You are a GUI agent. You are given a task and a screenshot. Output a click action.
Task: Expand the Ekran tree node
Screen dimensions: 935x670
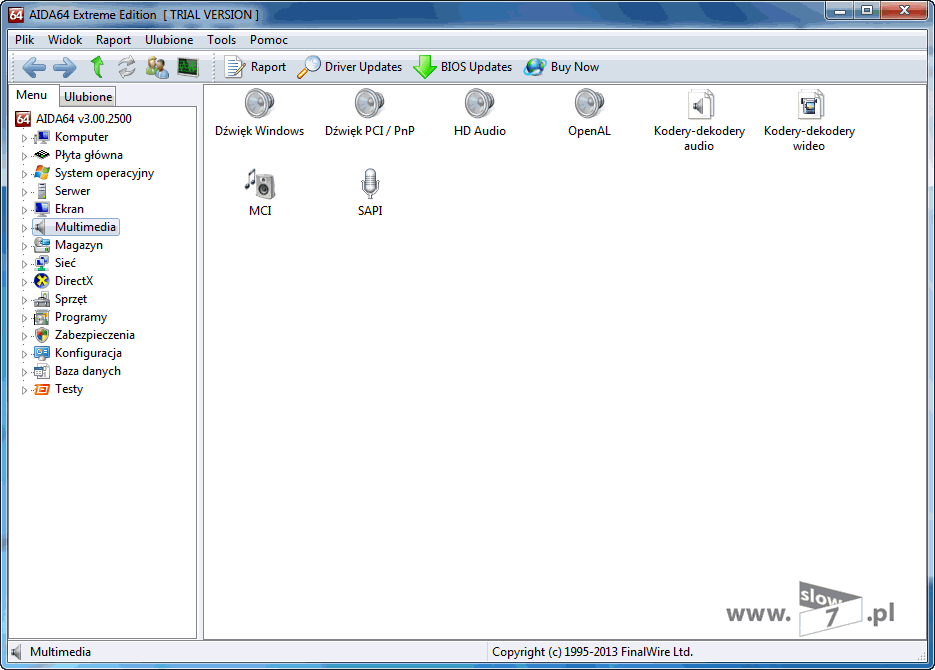pyautogui.click(x=24, y=210)
